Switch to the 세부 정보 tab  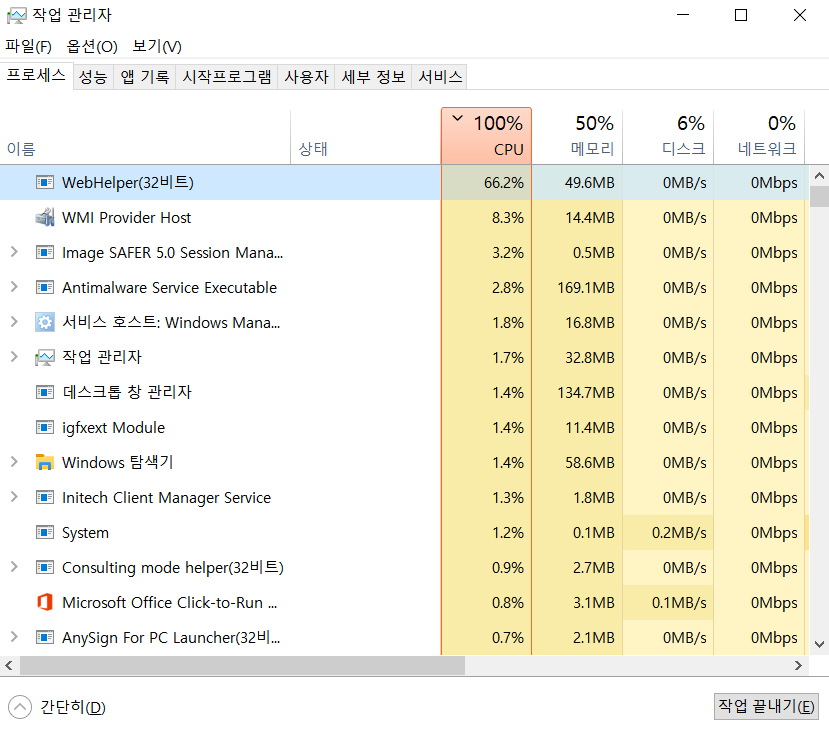click(x=373, y=77)
